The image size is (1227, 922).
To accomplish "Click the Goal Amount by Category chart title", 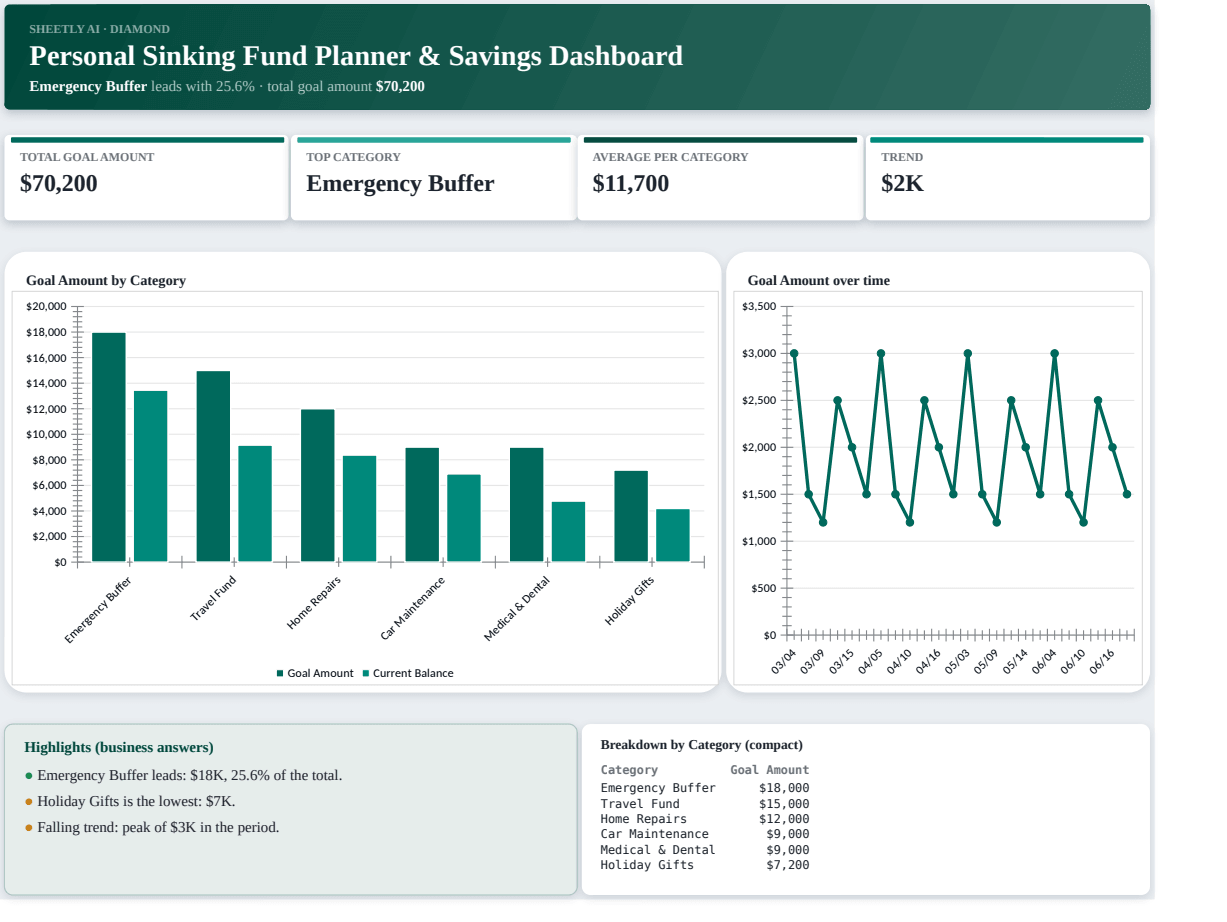I will 106,280.
